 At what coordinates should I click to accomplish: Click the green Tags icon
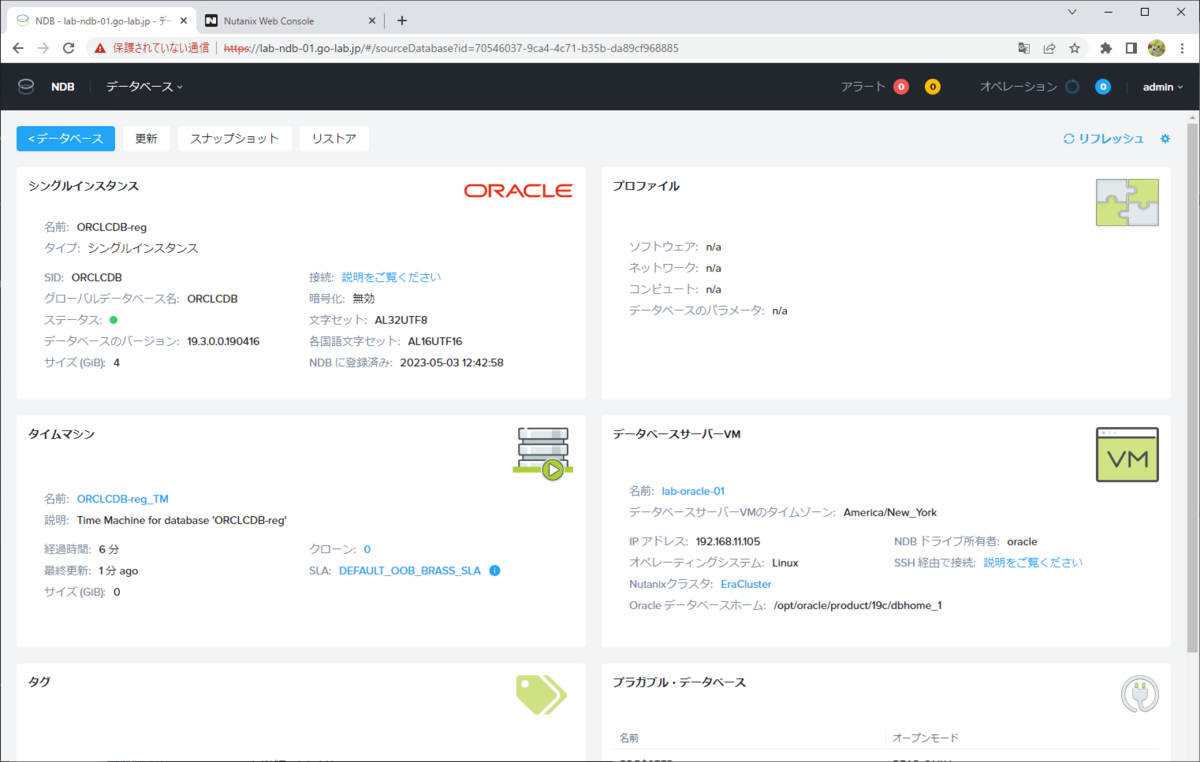point(541,694)
